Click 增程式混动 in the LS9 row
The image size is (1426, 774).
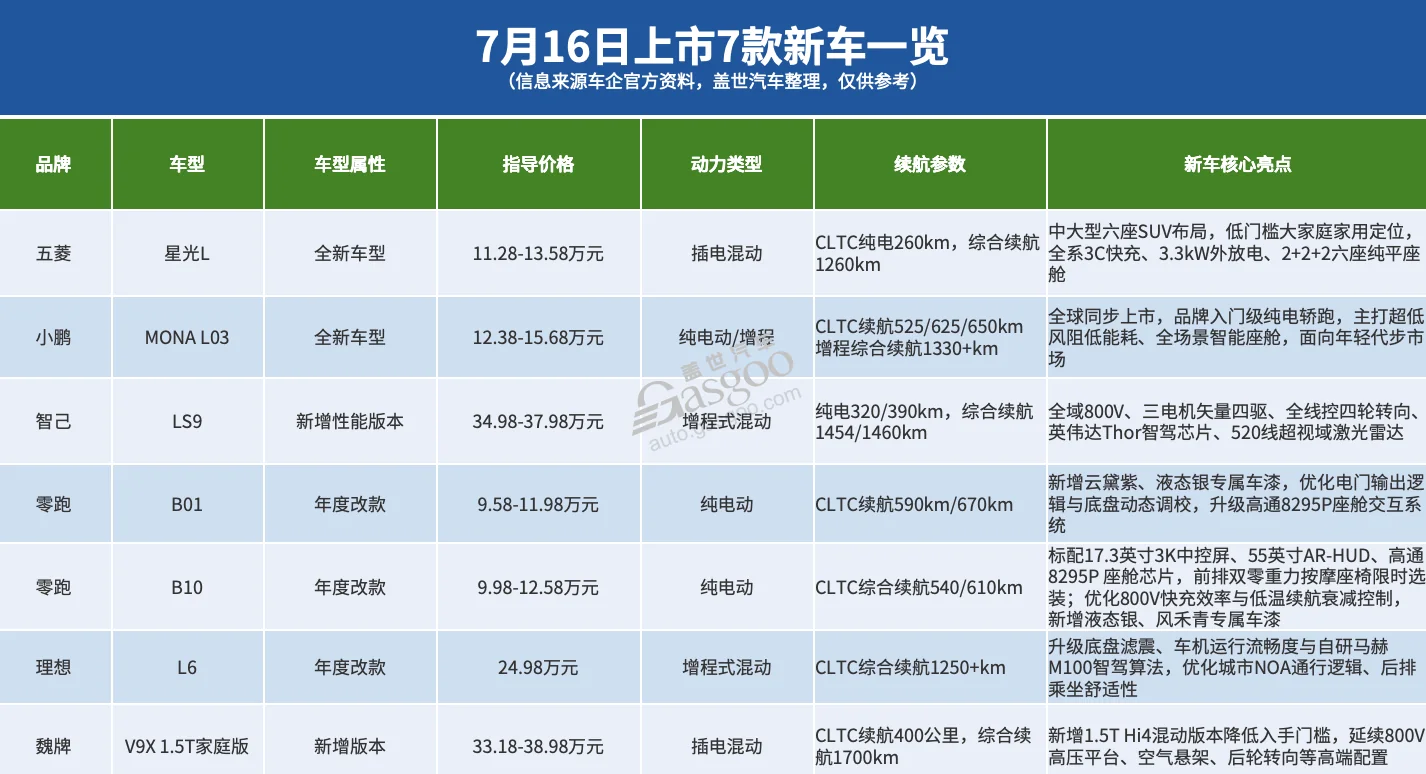point(727,421)
